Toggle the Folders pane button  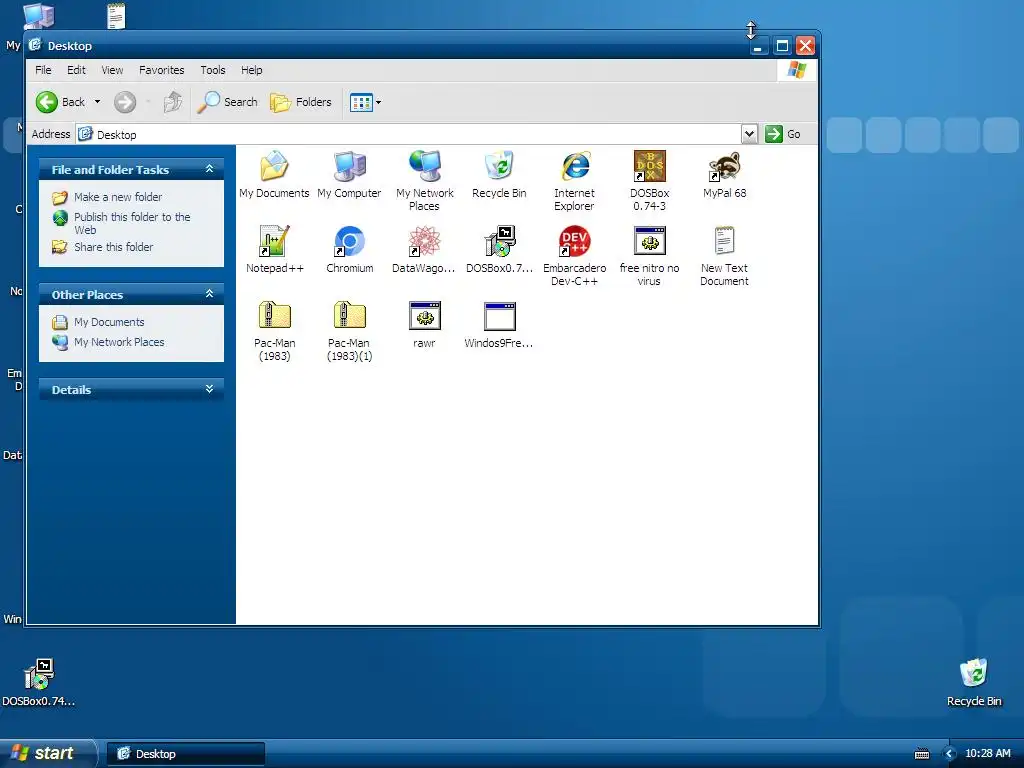[301, 102]
